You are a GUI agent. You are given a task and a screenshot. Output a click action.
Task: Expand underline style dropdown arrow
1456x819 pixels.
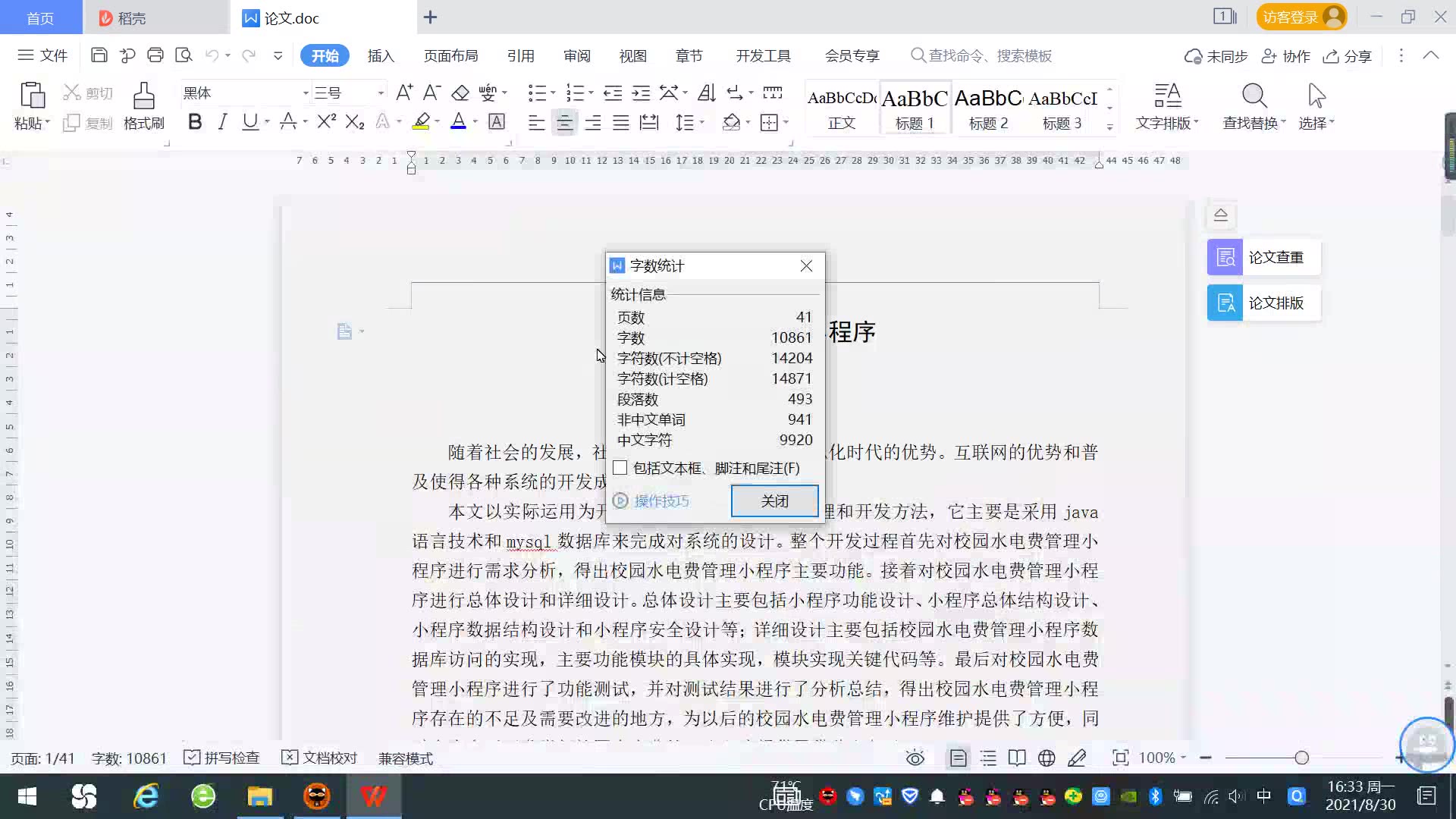click(x=267, y=122)
